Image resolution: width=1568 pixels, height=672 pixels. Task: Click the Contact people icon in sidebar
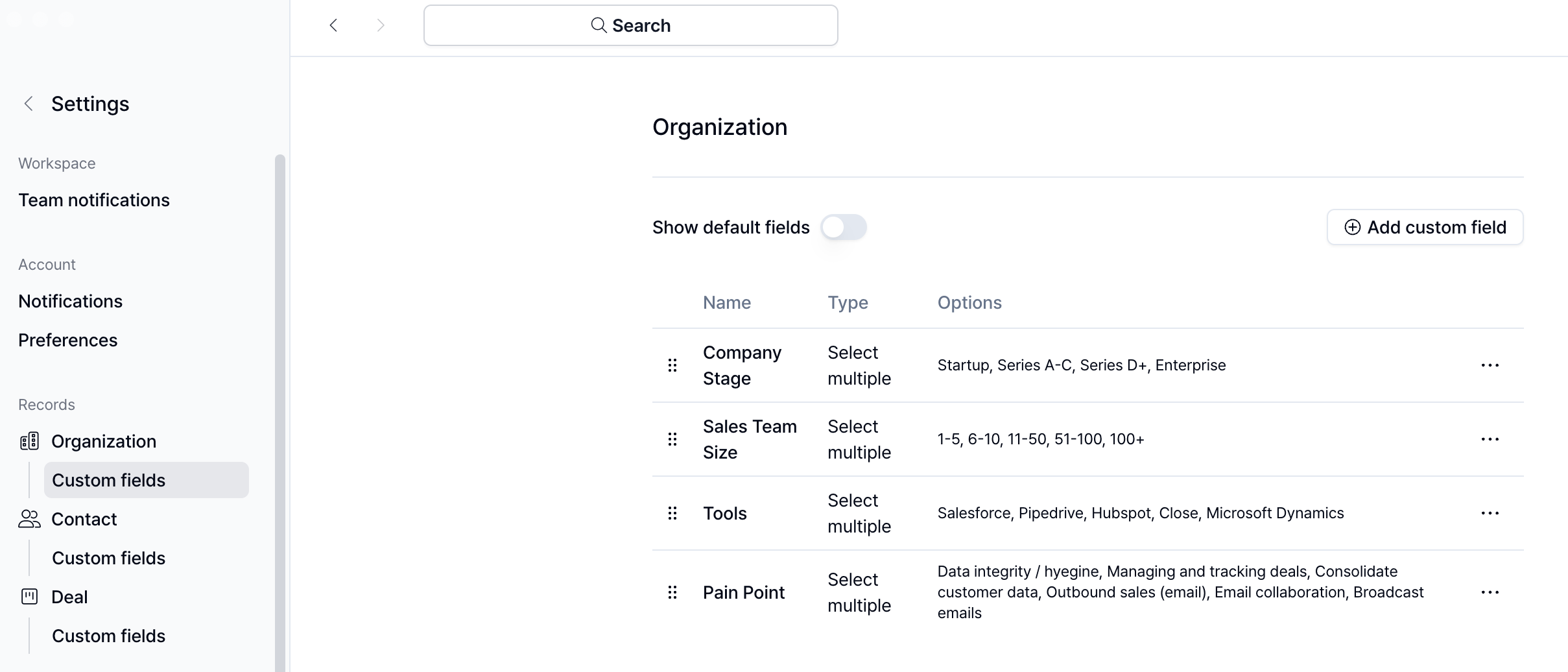coord(30,519)
